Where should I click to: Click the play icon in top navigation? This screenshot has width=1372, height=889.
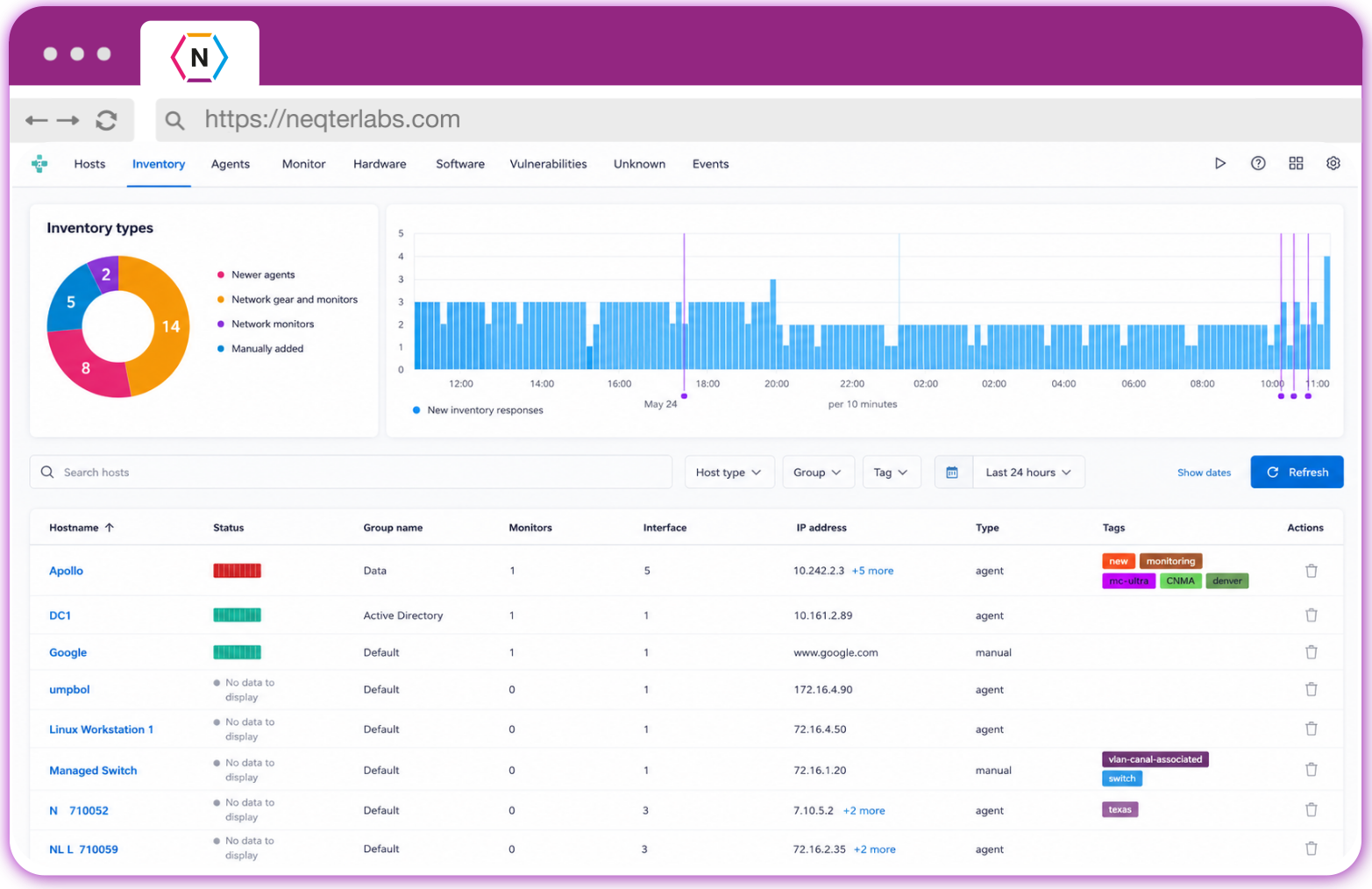point(1219,163)
